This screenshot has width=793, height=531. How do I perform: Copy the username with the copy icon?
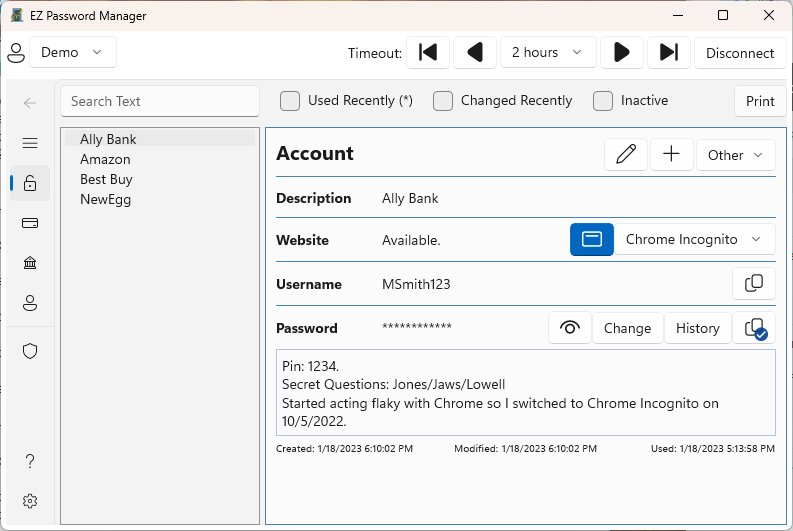pos(754,284)
